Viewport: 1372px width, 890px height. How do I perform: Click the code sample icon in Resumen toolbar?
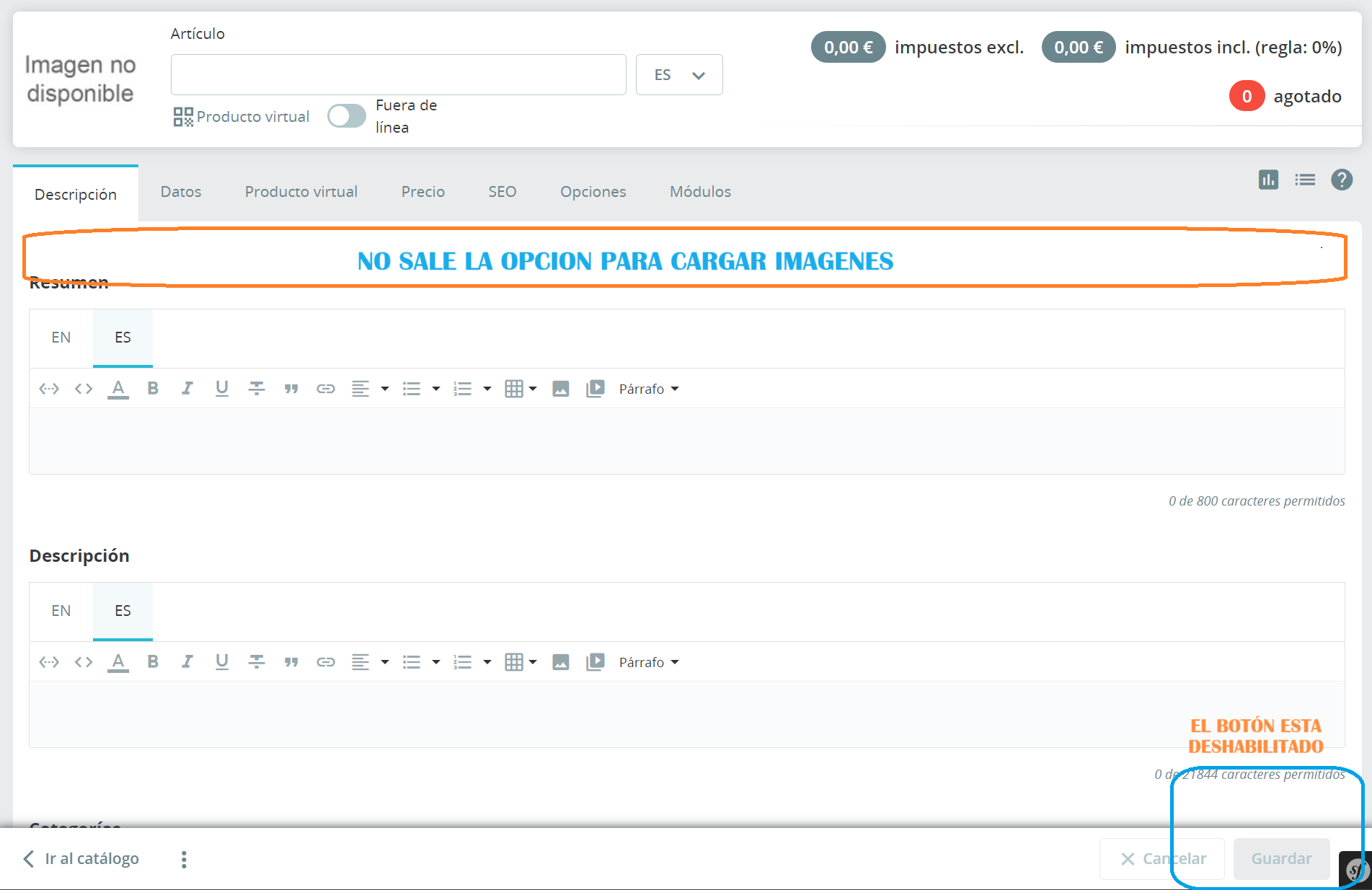pyautogui.click(x=84, y=389)
